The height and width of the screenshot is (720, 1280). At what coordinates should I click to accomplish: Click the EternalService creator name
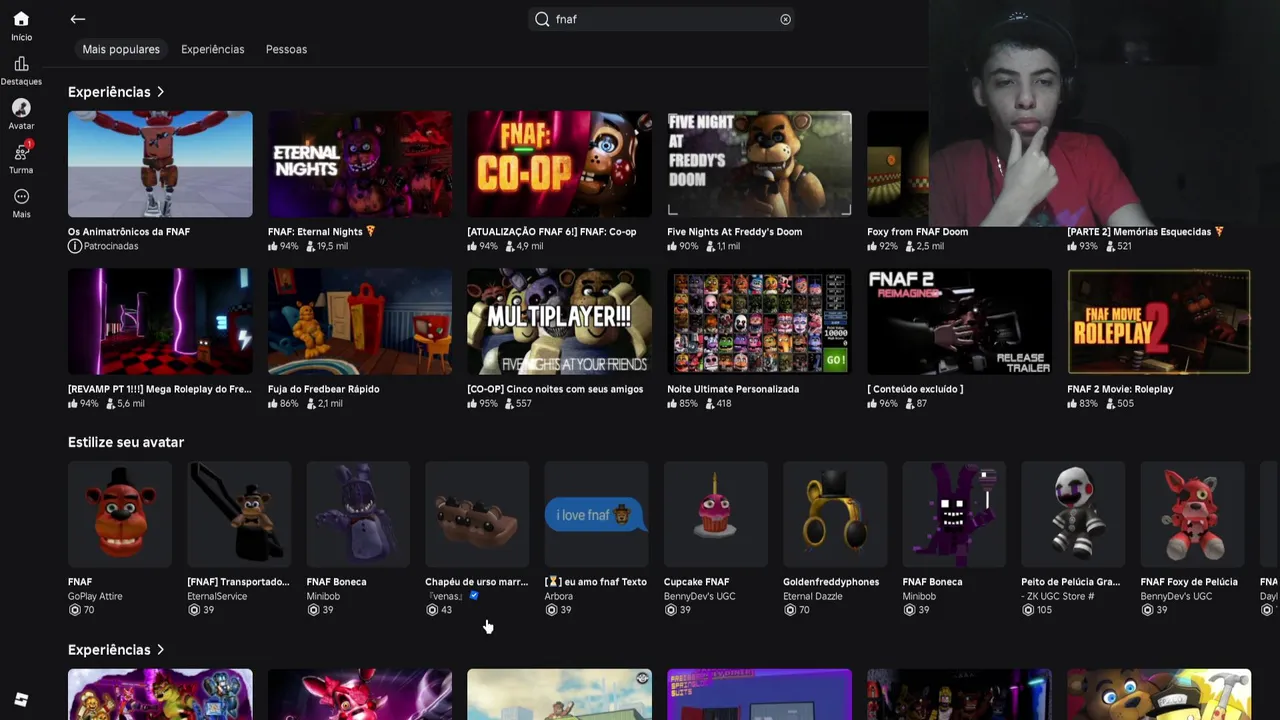click(217, 596)
